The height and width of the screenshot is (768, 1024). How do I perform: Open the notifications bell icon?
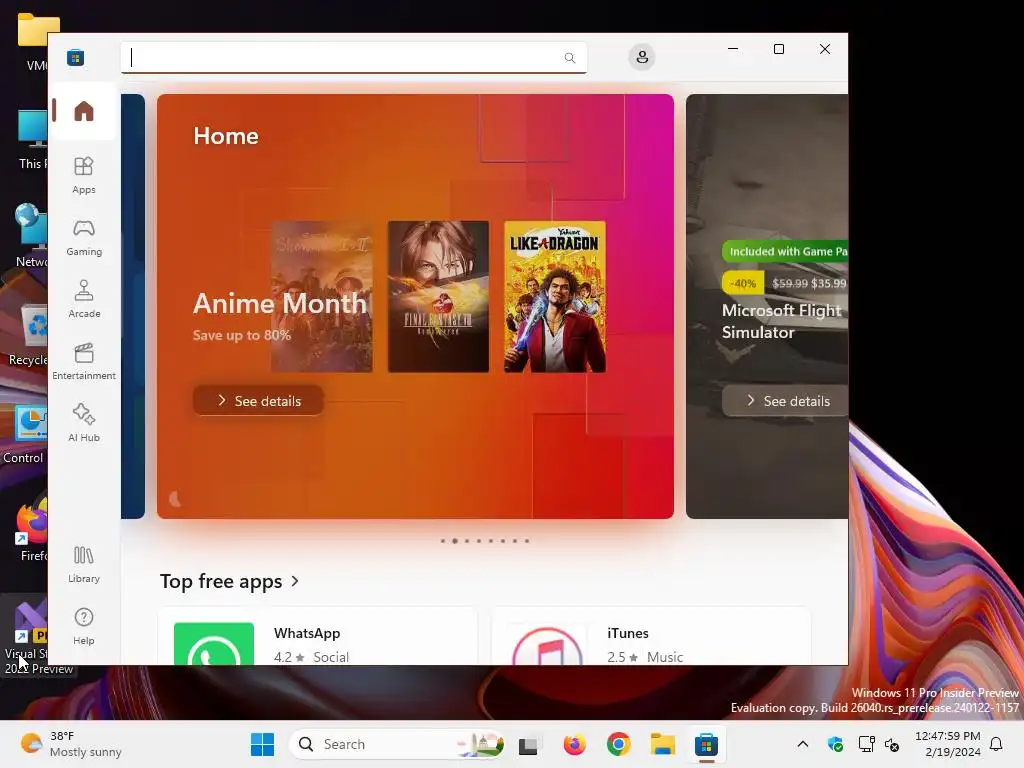point(996,744)
